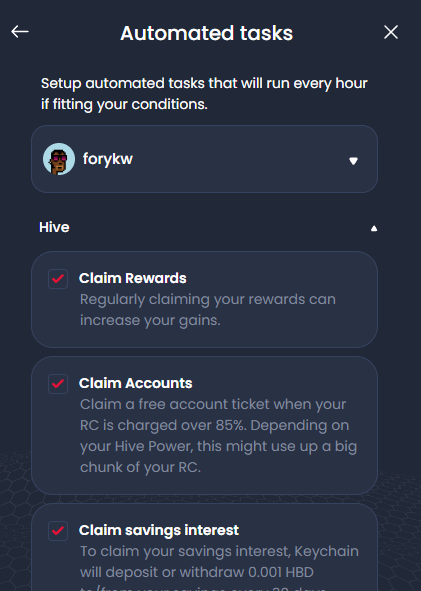Click the forykw profile avatar
Screen dimensions: 421x591
tap(59, 159)
